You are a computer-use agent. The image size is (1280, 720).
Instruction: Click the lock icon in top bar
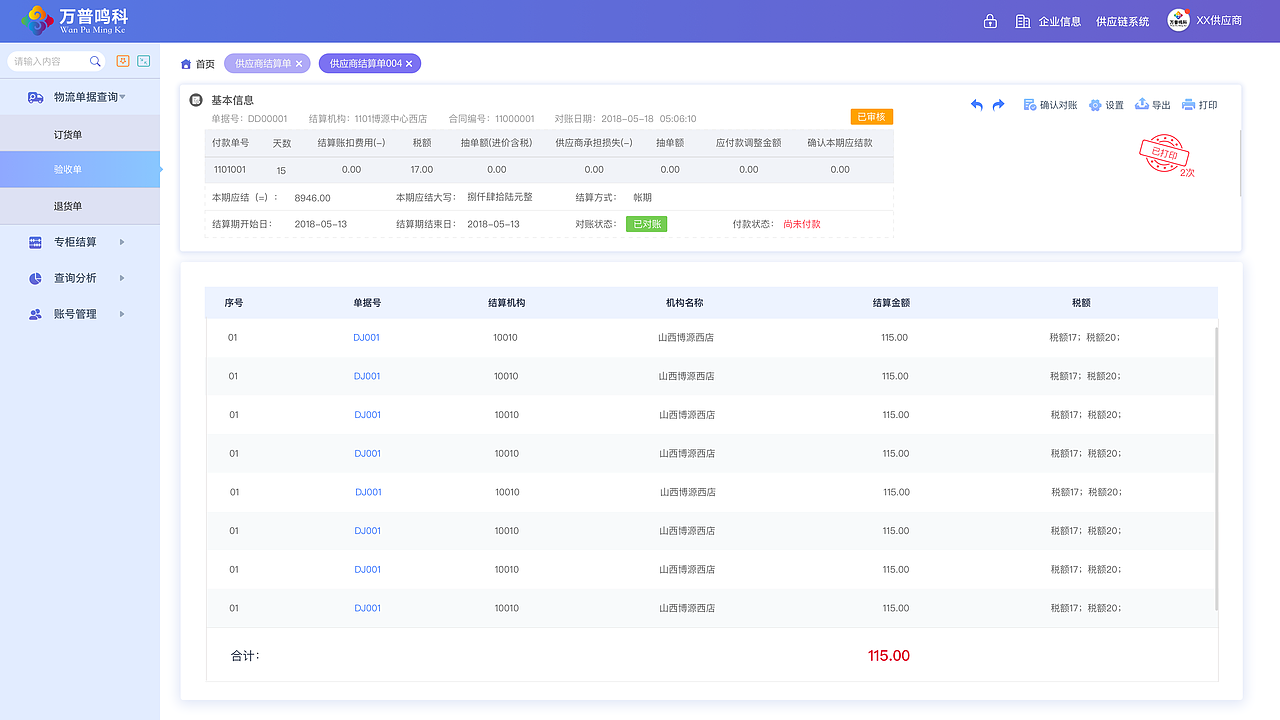(990, 21)
